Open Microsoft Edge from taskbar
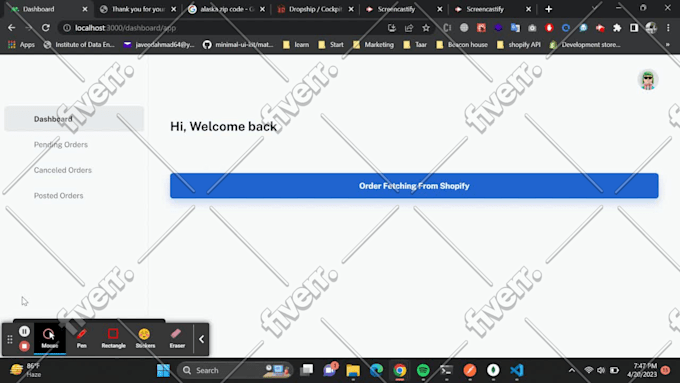 (x=376, y=370)
